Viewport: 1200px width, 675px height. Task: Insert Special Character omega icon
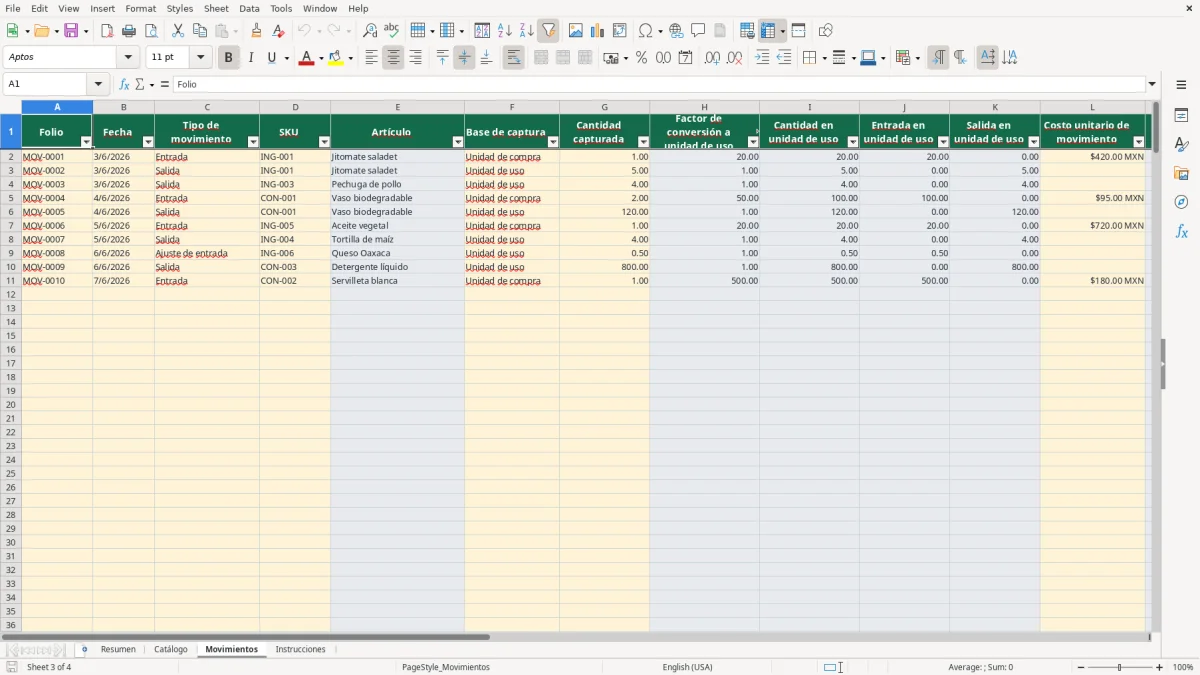tap(645, 31)
